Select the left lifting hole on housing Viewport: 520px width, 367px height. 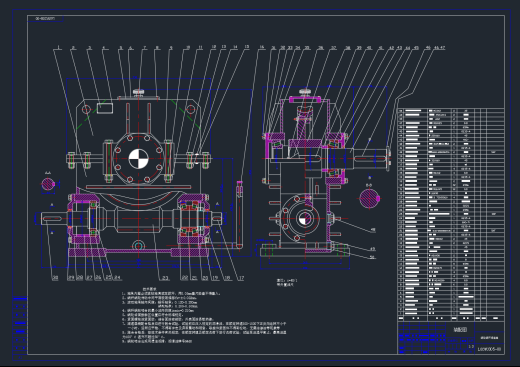point(86,109)
